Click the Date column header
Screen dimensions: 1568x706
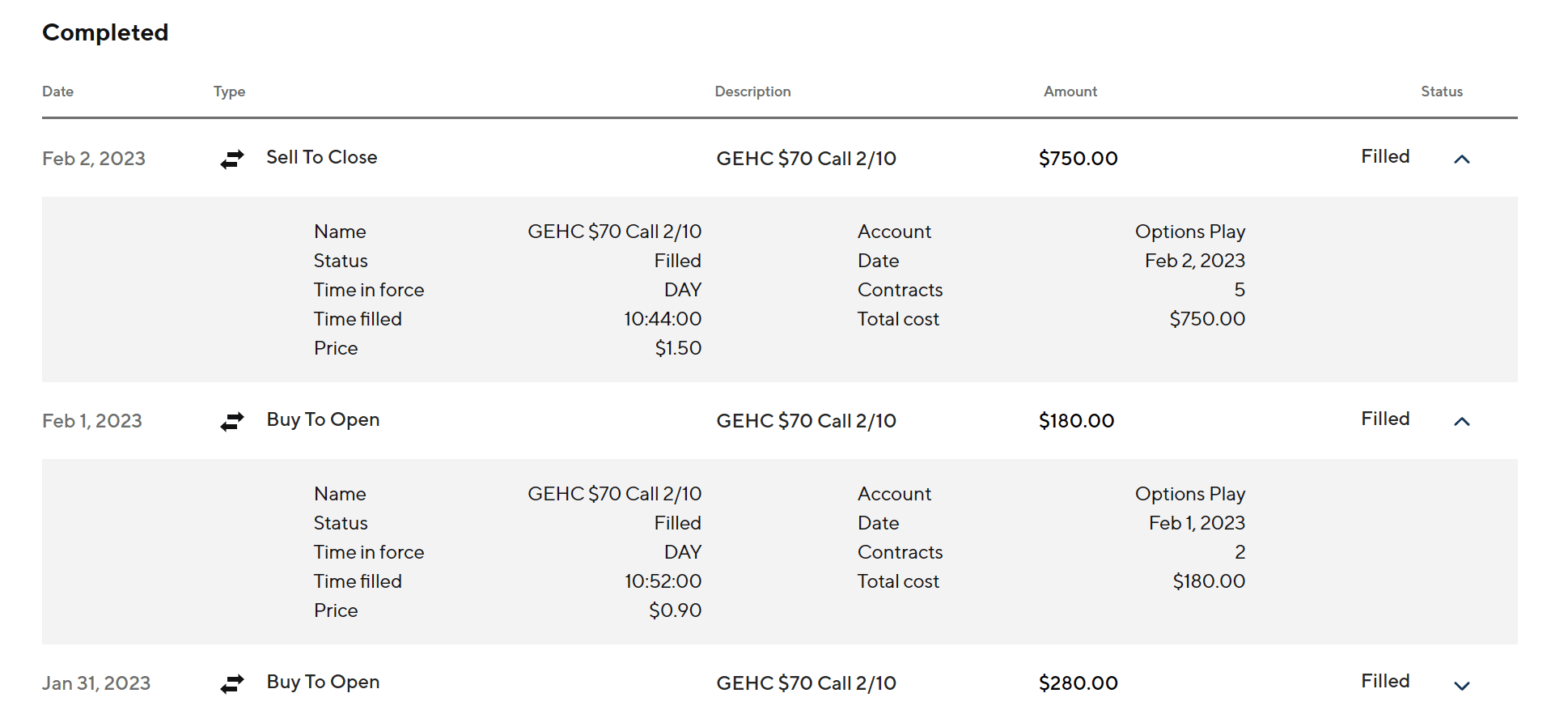tap(57, 91)
